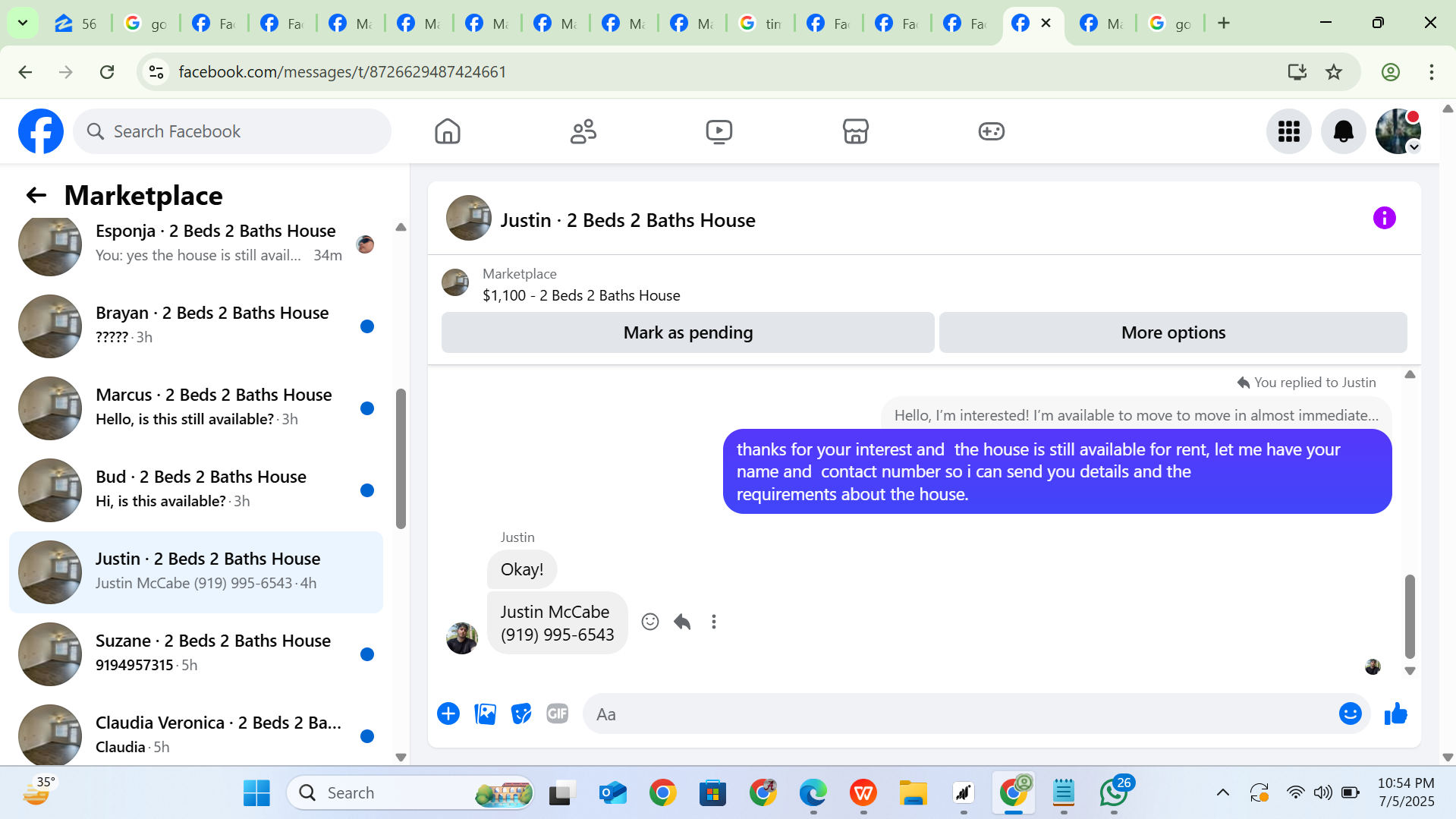Click the address bar URL
Viewport: 1456px width, 819px height.
coord(342,72)
